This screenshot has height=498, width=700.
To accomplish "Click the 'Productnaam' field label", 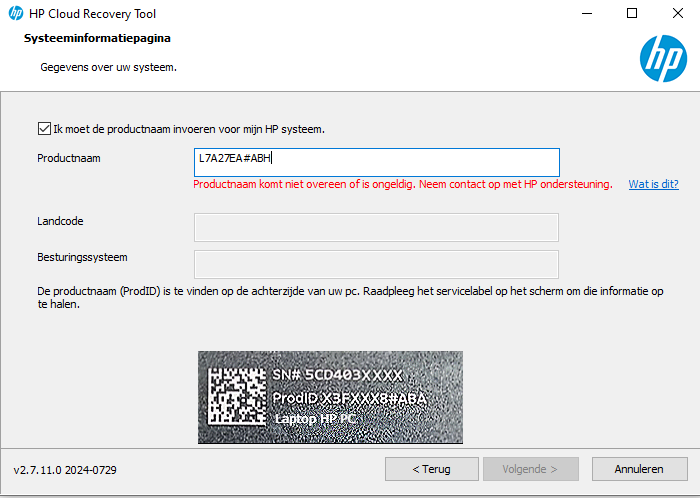I will click(x=69, y=158).
